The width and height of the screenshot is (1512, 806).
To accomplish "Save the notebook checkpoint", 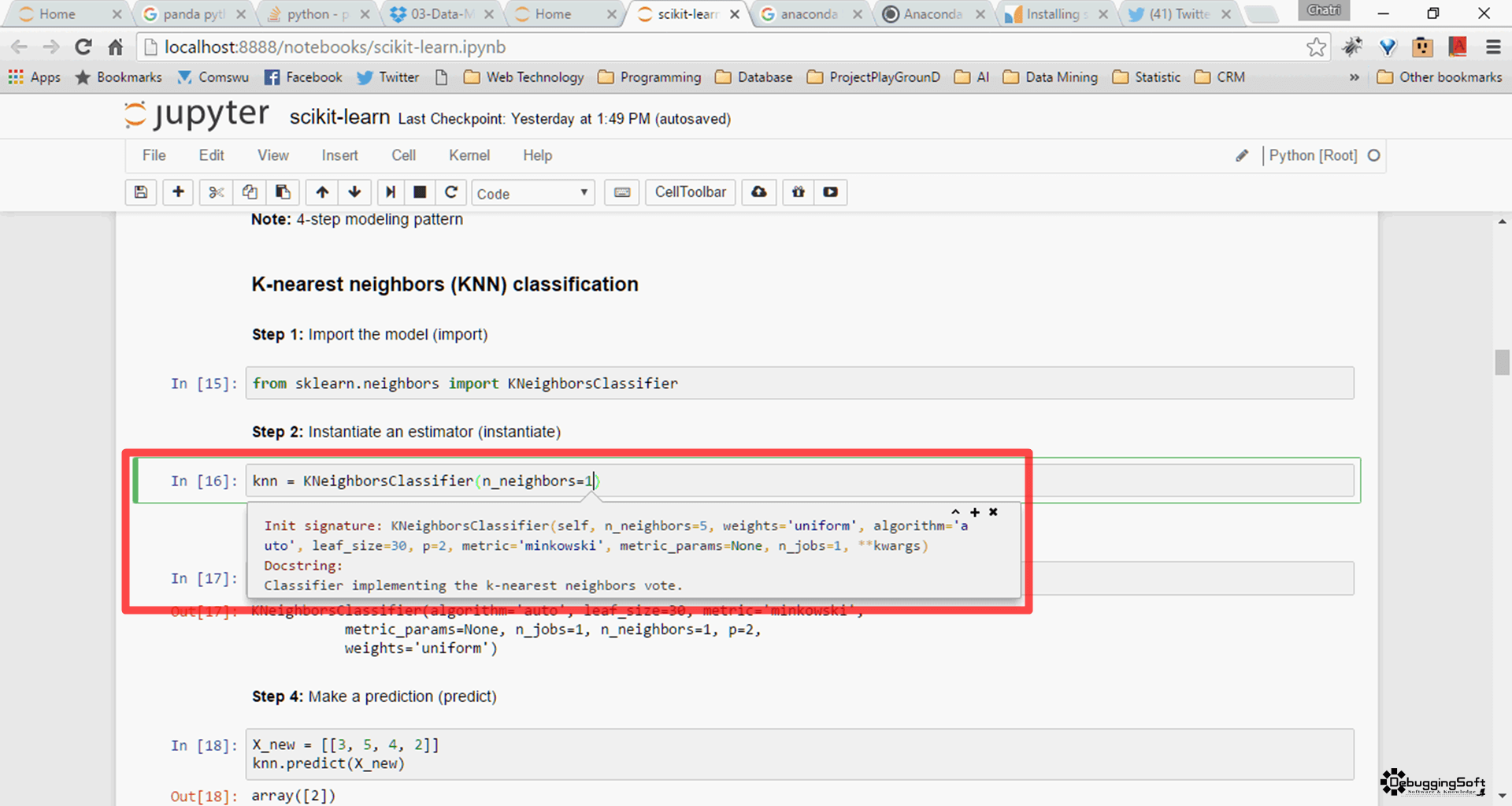I will (x=141, y=192).
